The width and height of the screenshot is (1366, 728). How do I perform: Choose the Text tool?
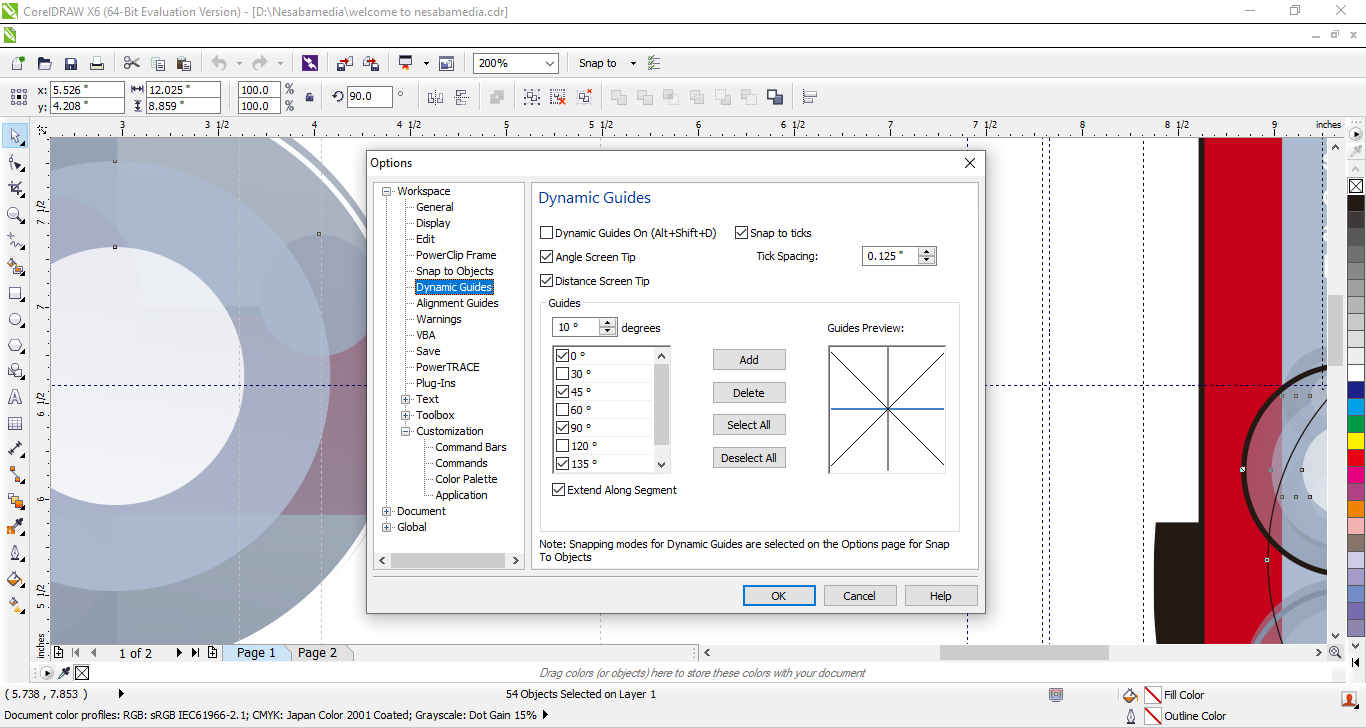(15, 397)
